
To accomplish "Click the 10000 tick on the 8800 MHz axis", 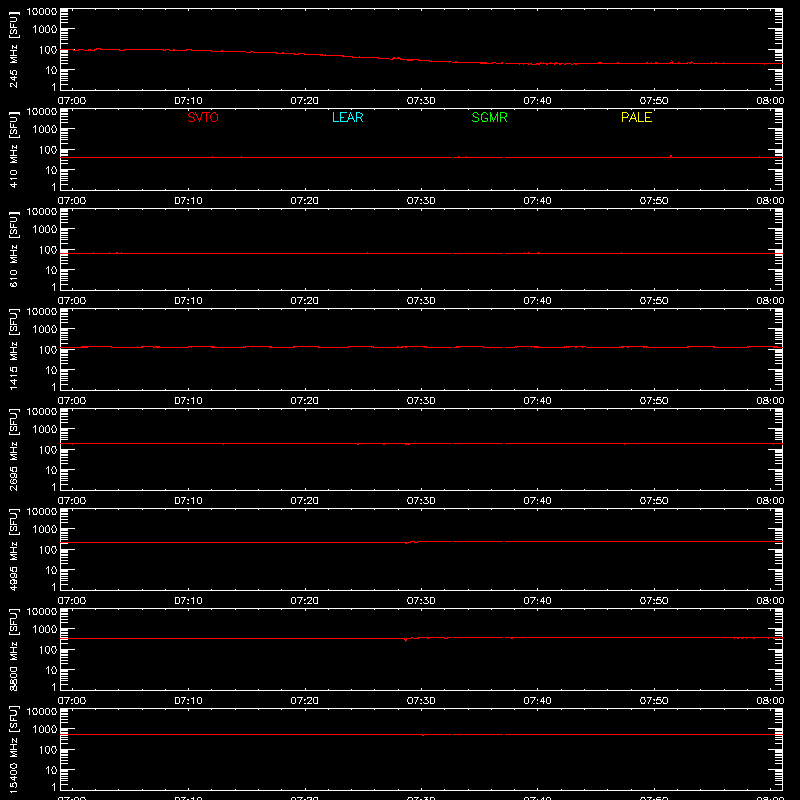I will [42, 612].
